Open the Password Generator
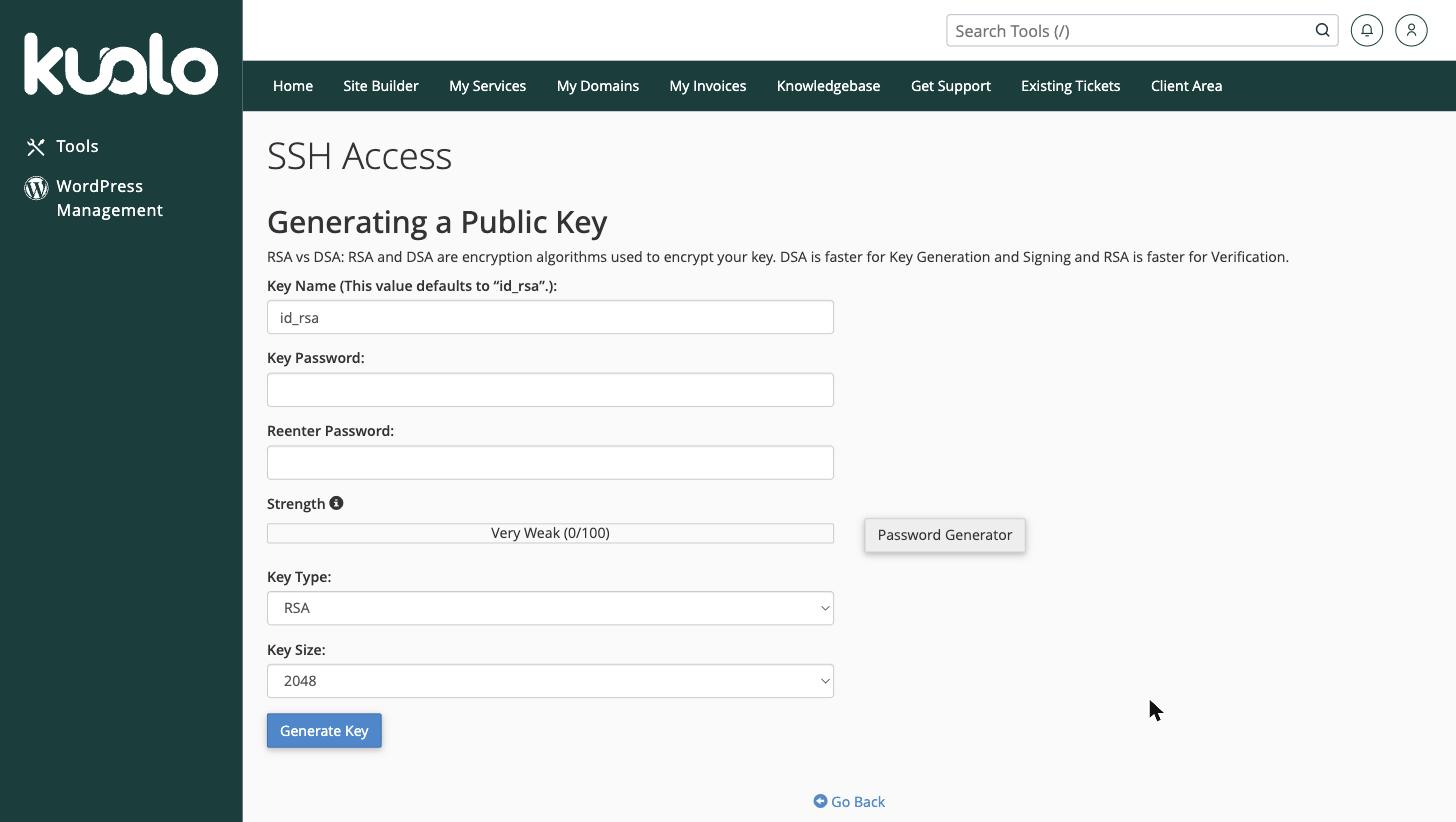Image resolution: width=1456 pixels, height=822 pixels. tap(945, 535)
